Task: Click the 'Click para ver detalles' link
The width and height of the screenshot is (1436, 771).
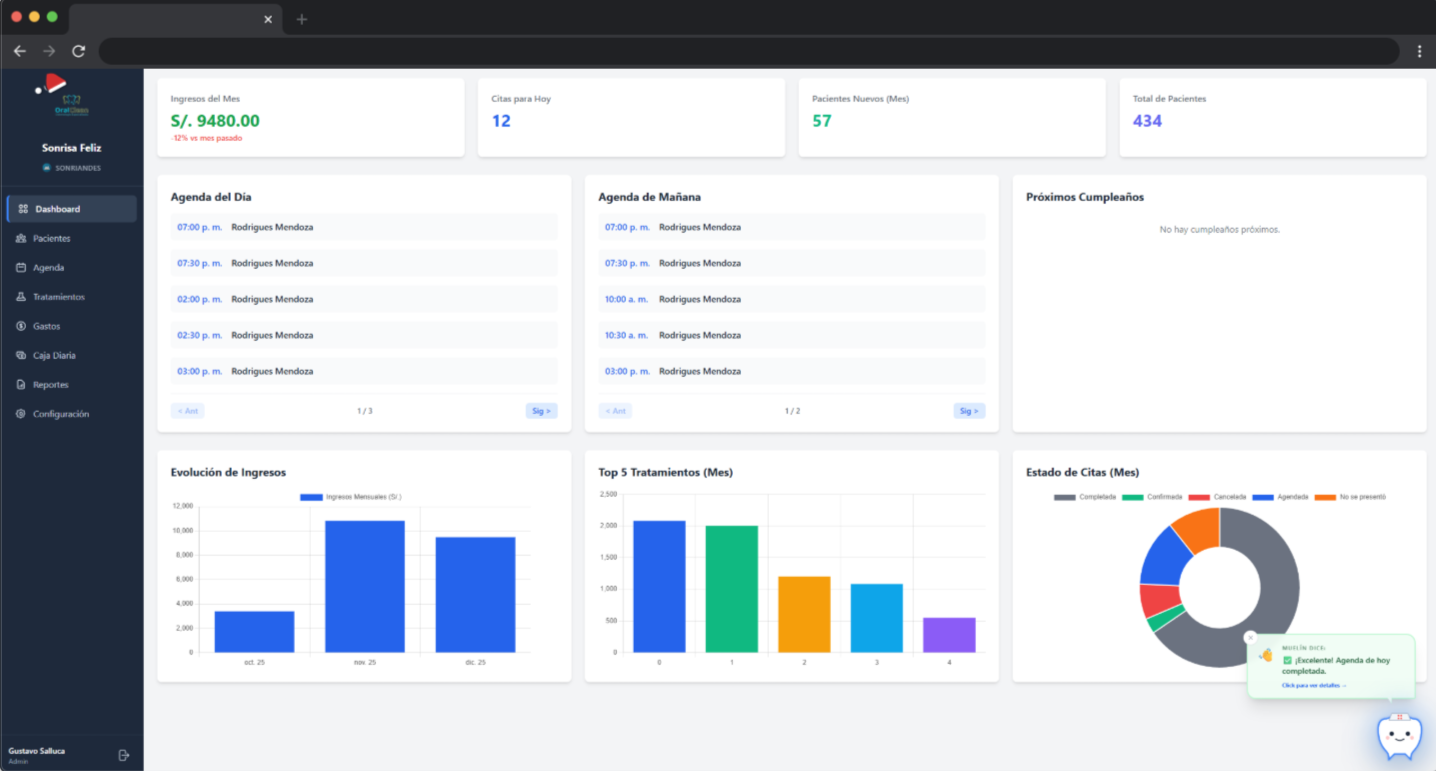Action: click(1314, 686)
